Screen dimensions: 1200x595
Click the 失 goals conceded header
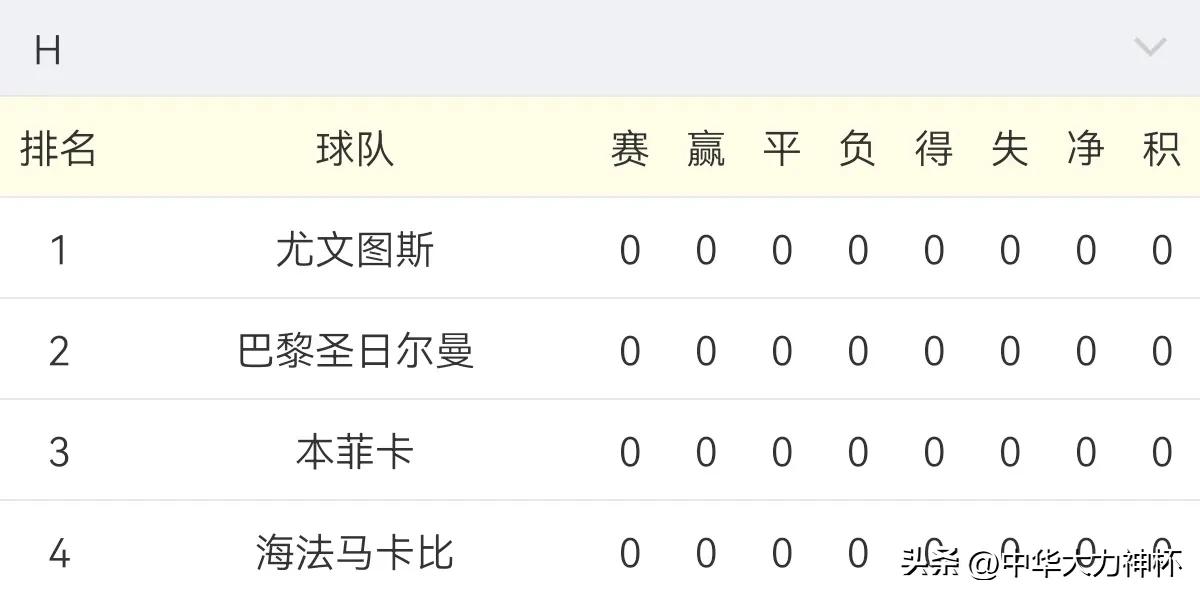(1008, 148)
